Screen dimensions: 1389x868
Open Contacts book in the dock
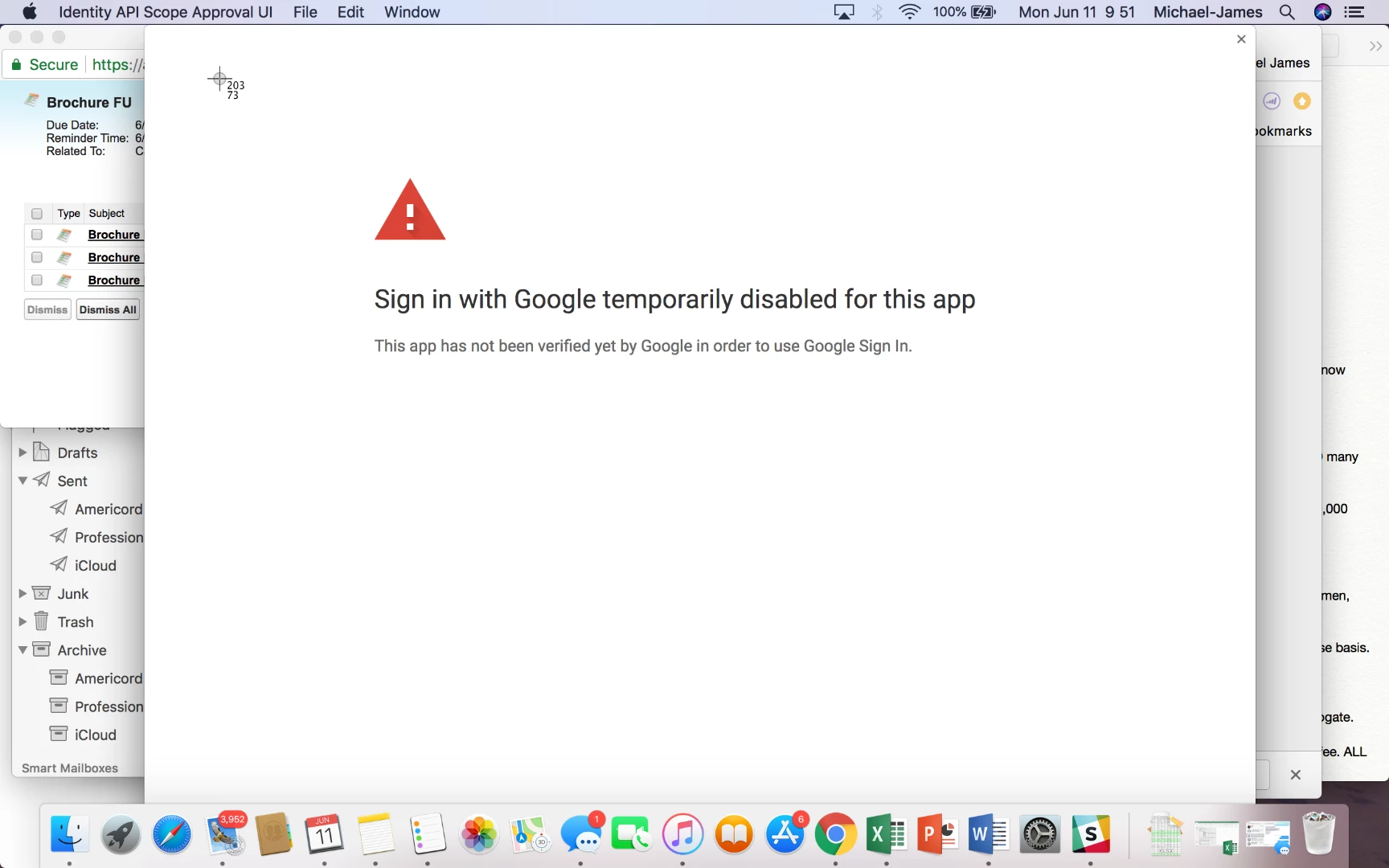[274, 835]
